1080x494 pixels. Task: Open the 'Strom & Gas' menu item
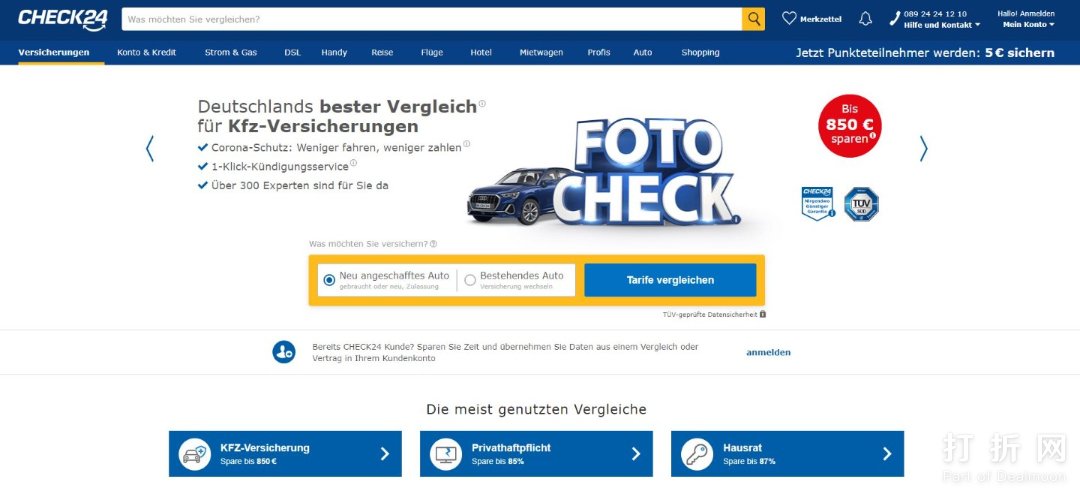point(231,52)
